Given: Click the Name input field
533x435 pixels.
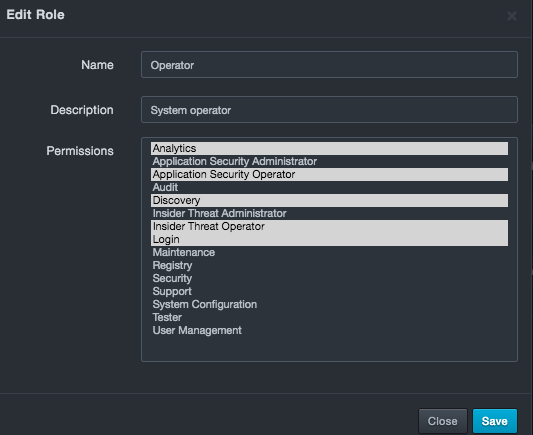Looking at the screenshot, I should [x=329, y=65].
